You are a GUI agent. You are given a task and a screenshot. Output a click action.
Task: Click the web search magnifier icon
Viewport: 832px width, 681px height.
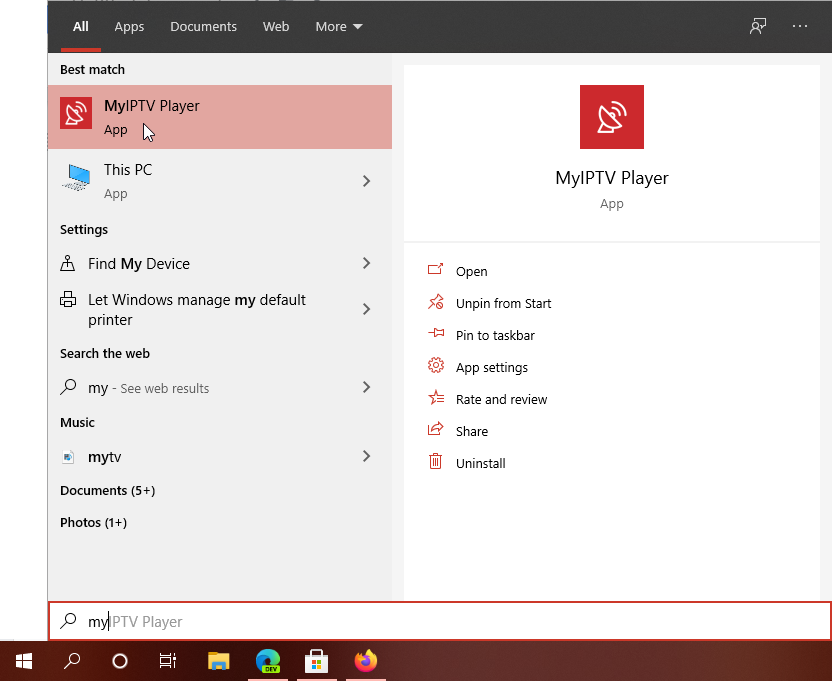pos(68,387)
